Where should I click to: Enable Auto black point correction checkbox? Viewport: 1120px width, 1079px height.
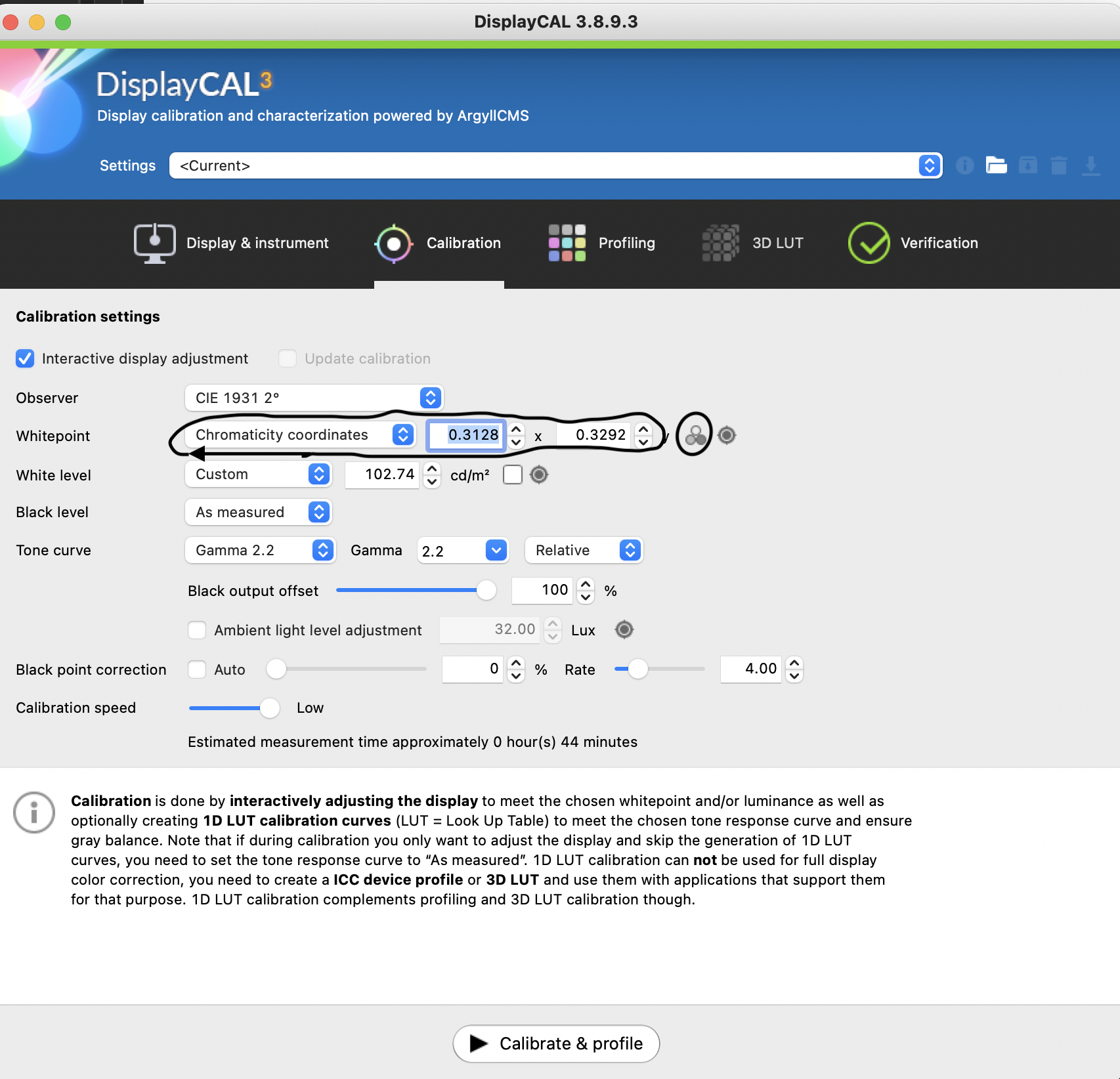pos(197,669)
